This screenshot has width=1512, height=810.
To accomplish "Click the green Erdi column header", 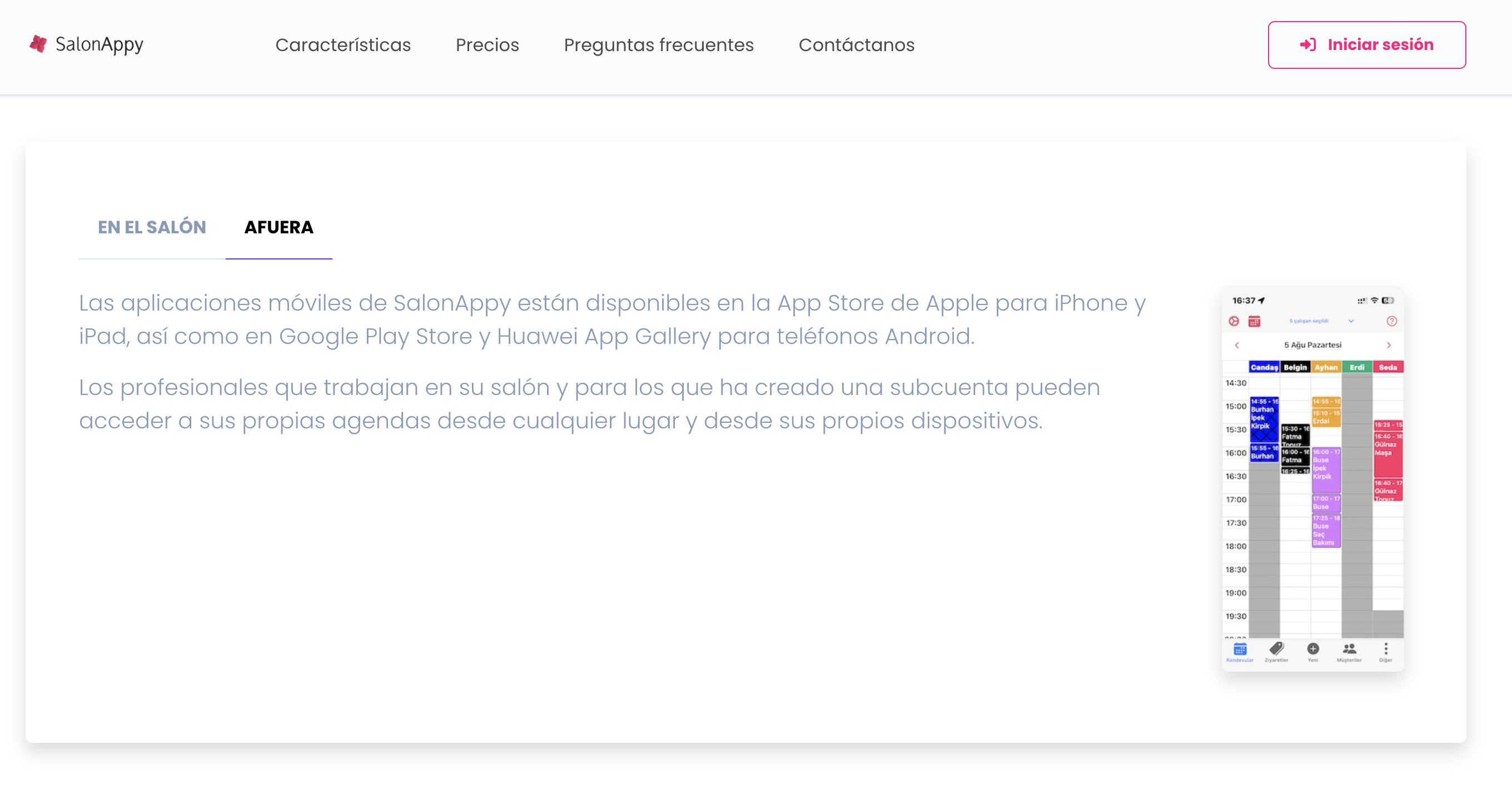I will [x=1356, y=367].
